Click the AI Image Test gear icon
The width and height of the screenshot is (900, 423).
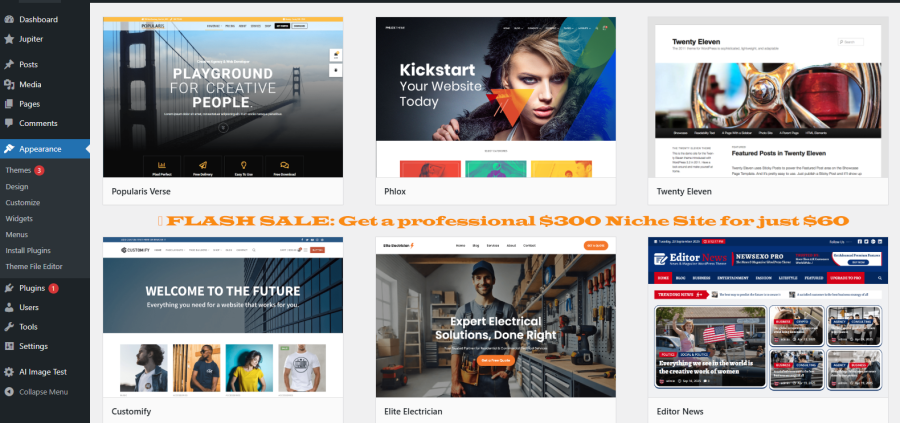pyautogui.click(x=9, y=372)
